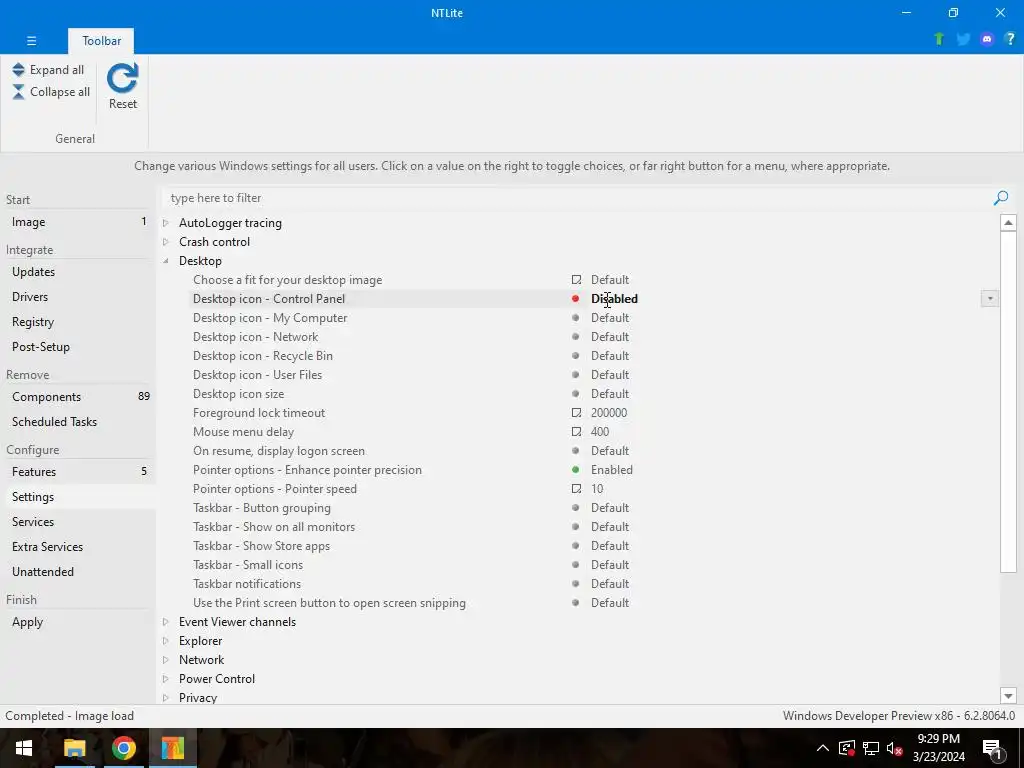Open the taskbar clock and date
Image resolution: width=1024 pixels, height=768 pixels.
click(938, 748)
